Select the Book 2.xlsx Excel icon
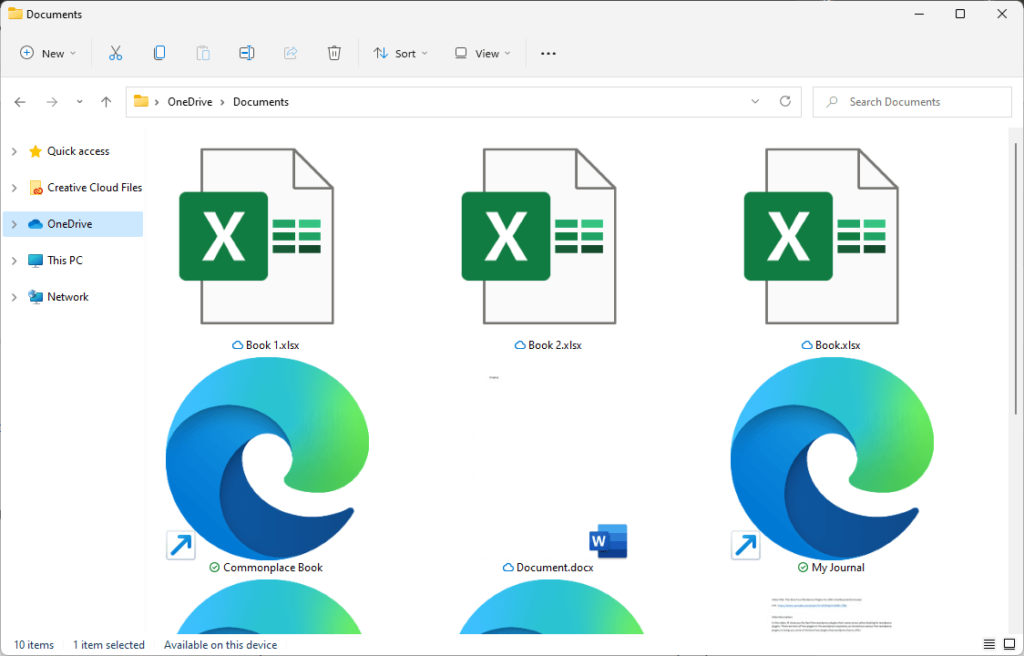 tap(539, 236)
